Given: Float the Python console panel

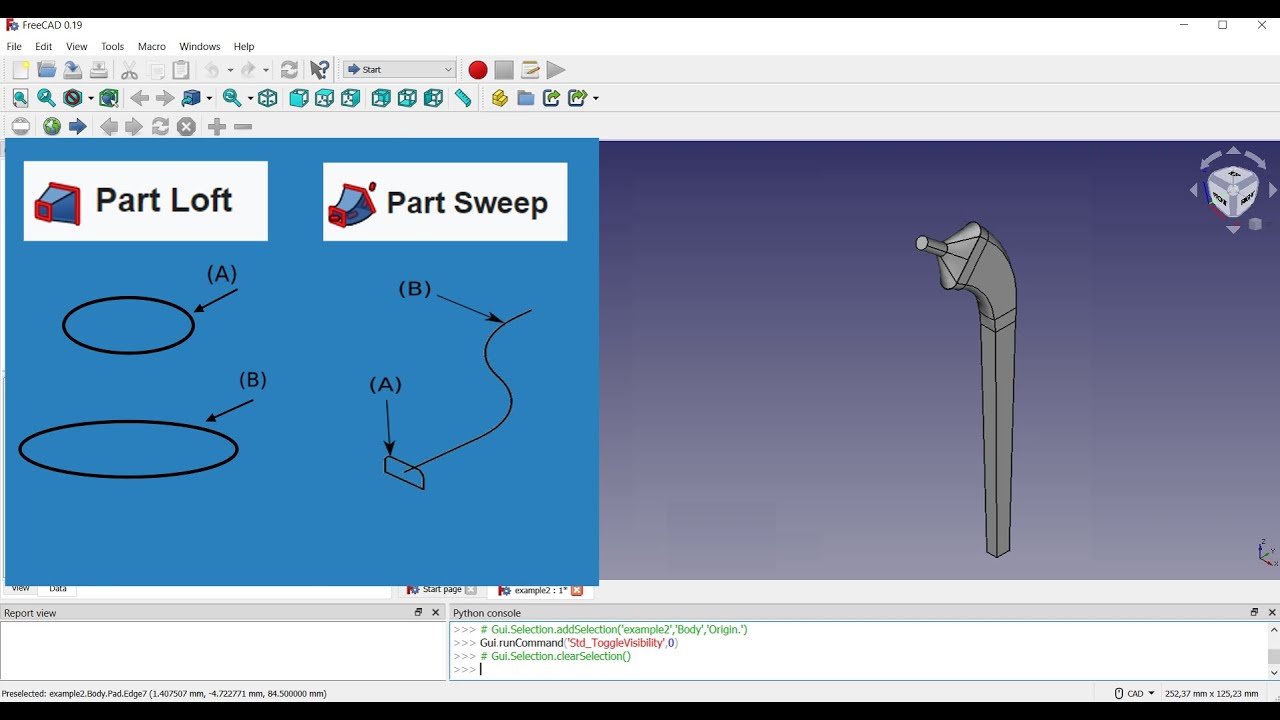Looking at the screenshot, I should pos(1254,612).
